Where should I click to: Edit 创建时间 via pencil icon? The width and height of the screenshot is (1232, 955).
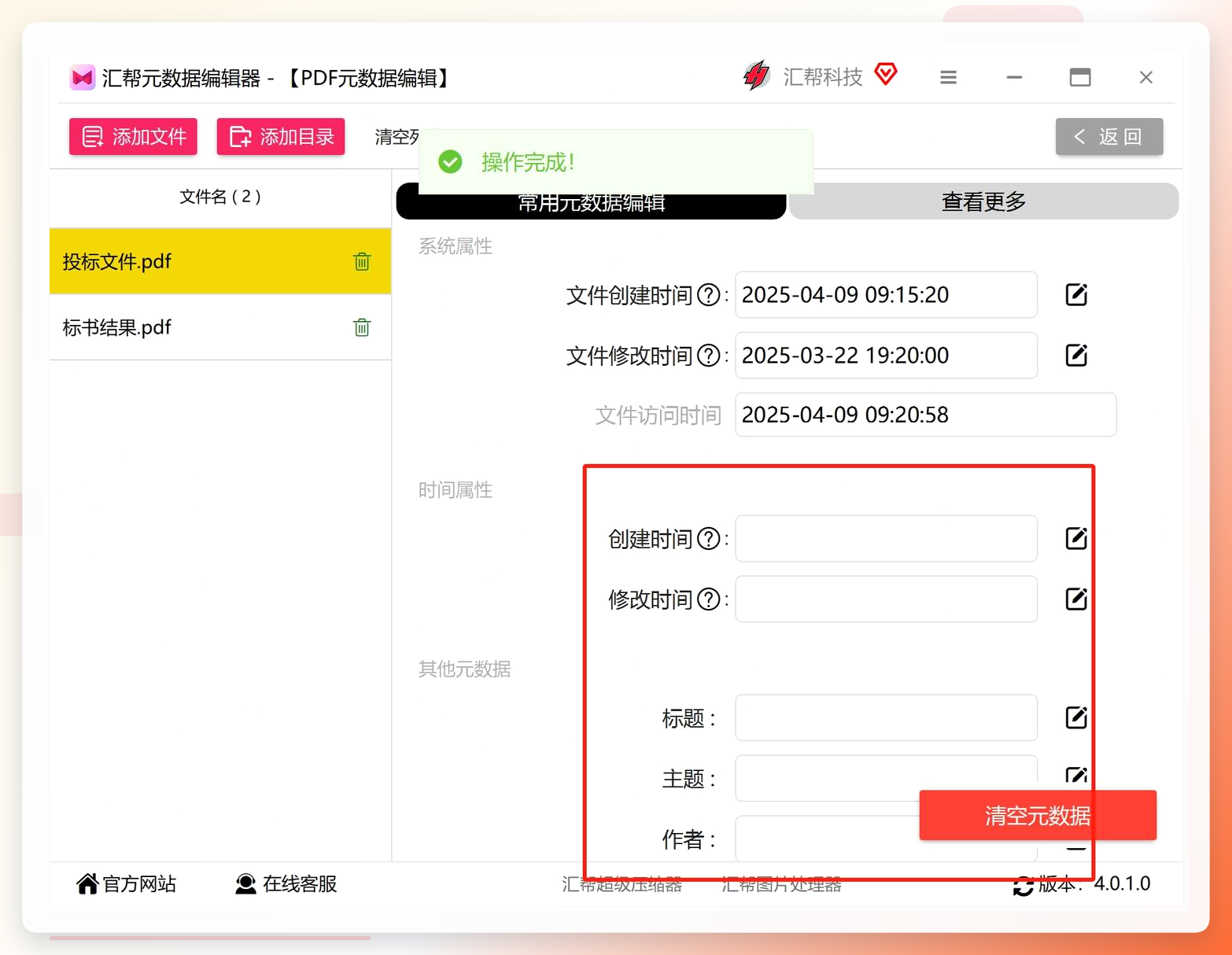1076,539
